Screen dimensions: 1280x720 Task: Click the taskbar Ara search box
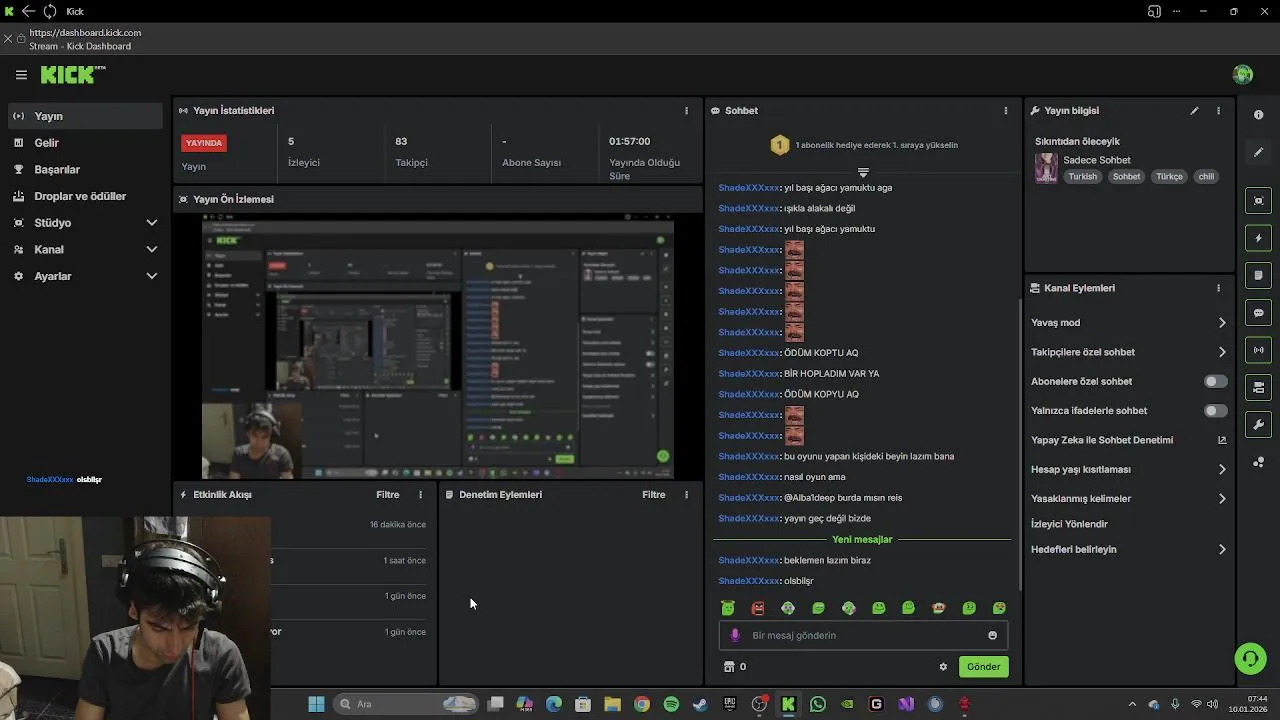pyautogui.click(x=405, y=704)
